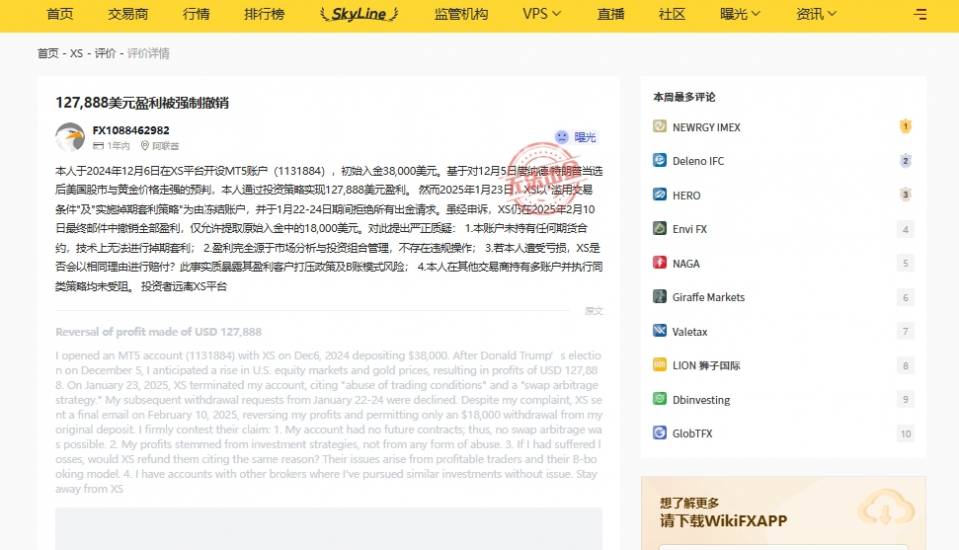Click the 首页 breadcrumb link
This screenshot has width=959, height=550.
[48, 53]
